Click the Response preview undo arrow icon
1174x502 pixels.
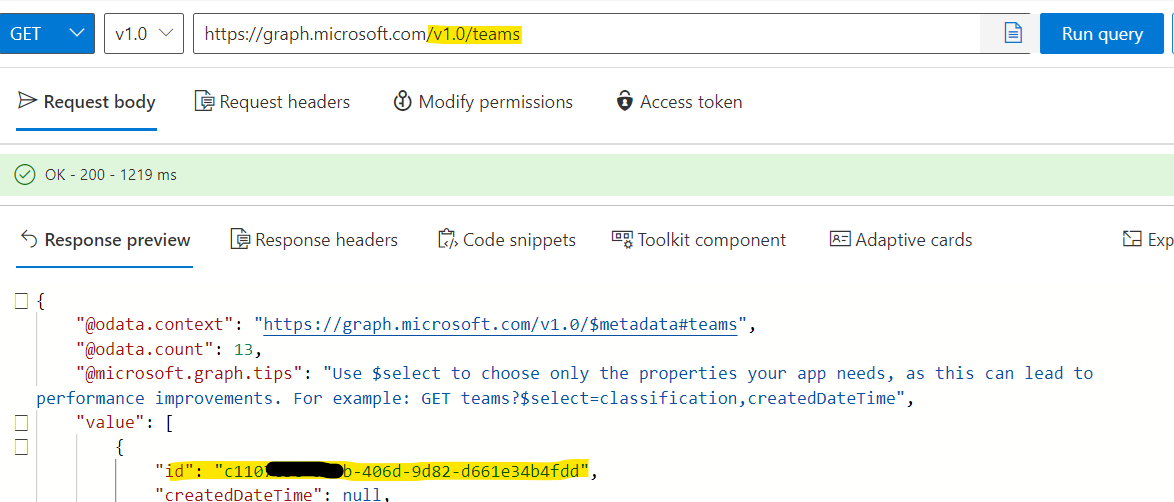pos(28,239)
